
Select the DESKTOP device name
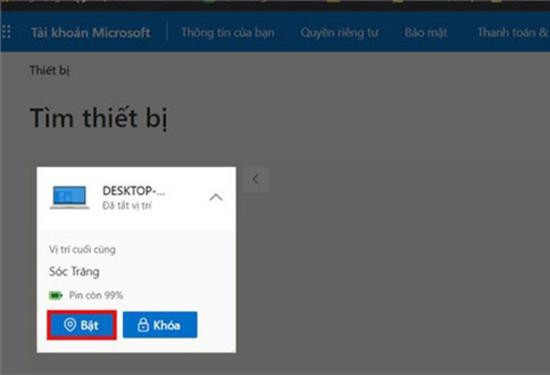[134, 191]
